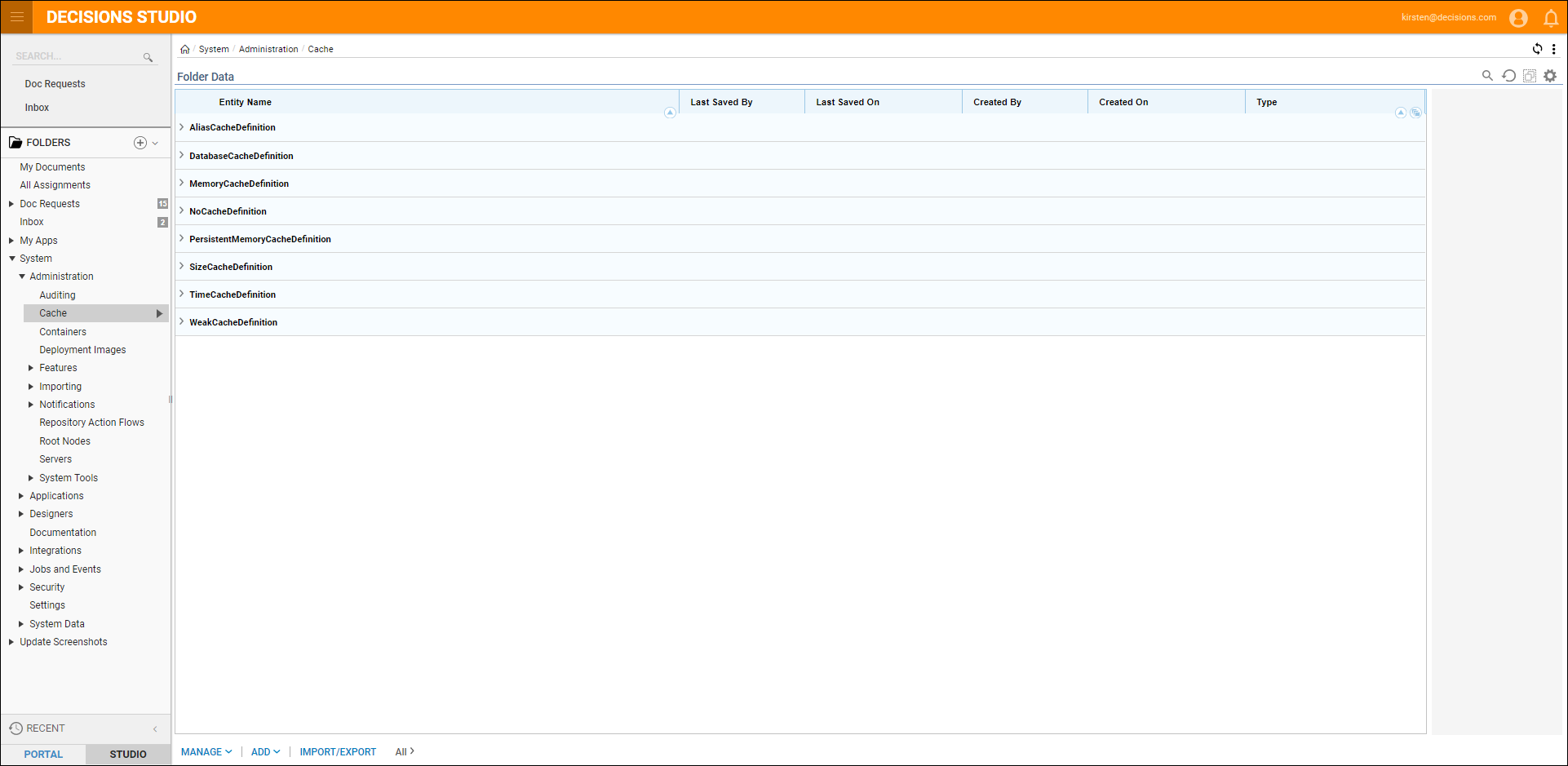Open Containers folder
1568x766 pixels.
pyautogui.click(x=63, y=332)
